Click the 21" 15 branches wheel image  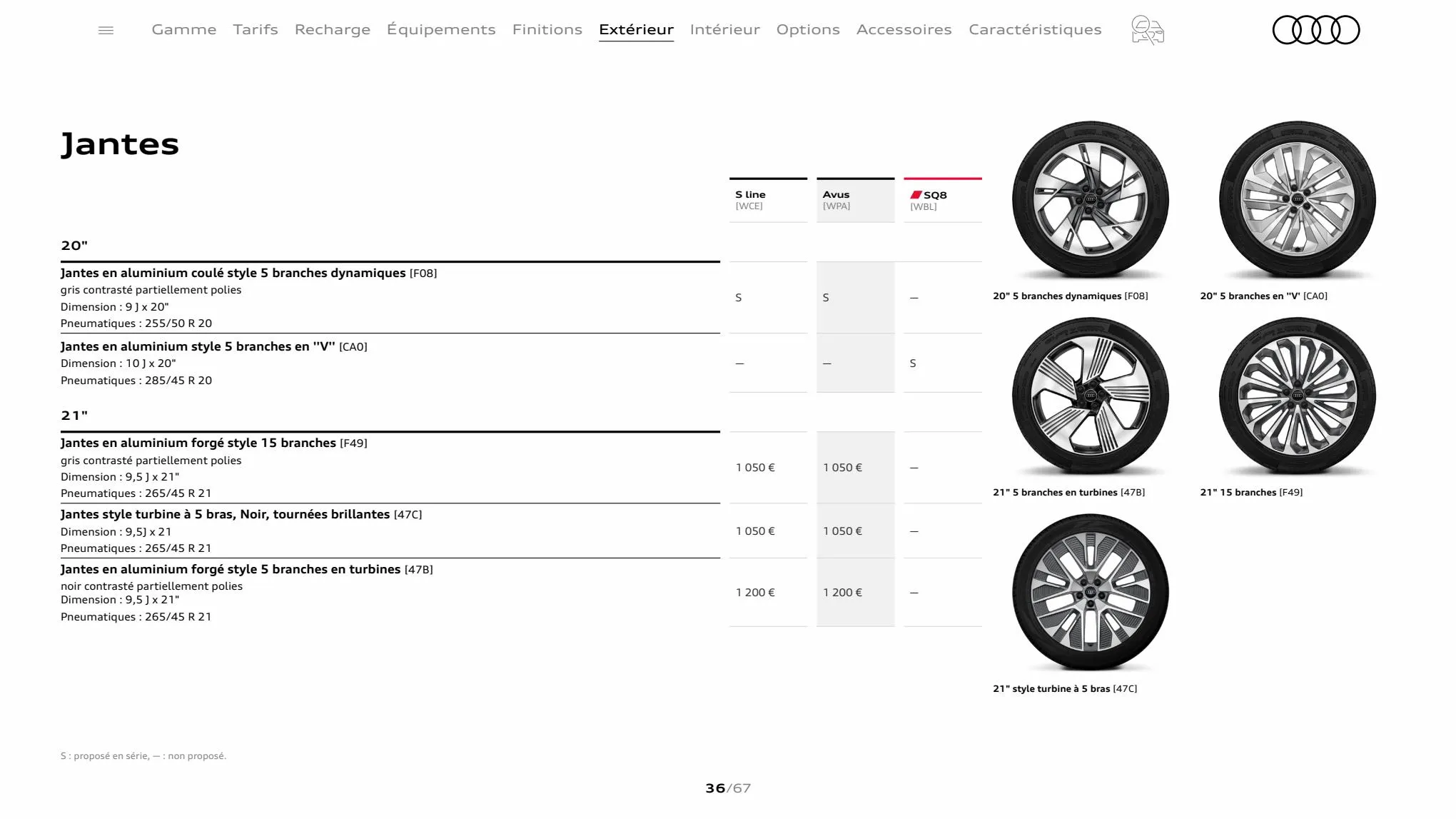coord(1298,396)
